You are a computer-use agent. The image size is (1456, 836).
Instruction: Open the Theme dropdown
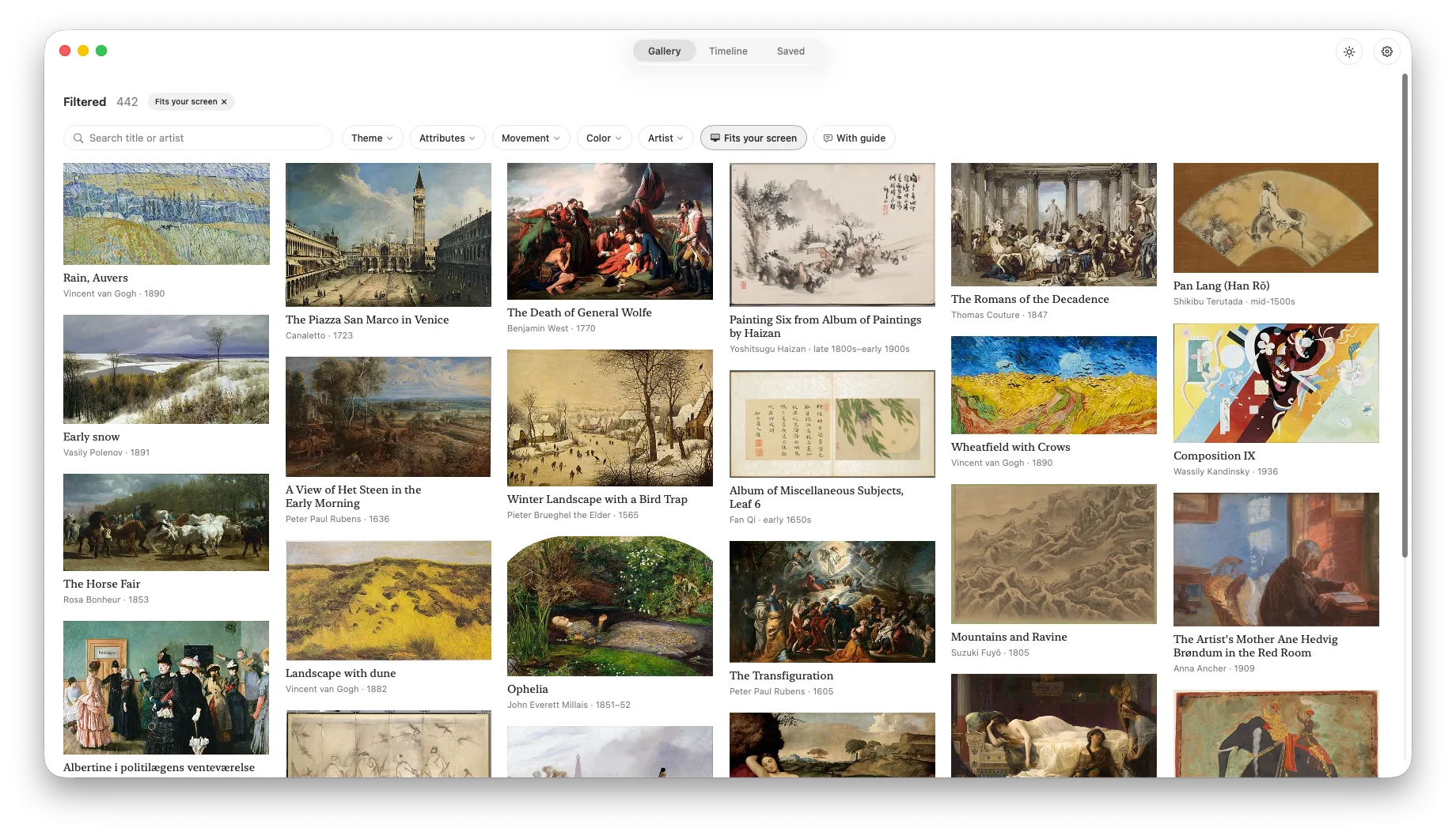373,138
